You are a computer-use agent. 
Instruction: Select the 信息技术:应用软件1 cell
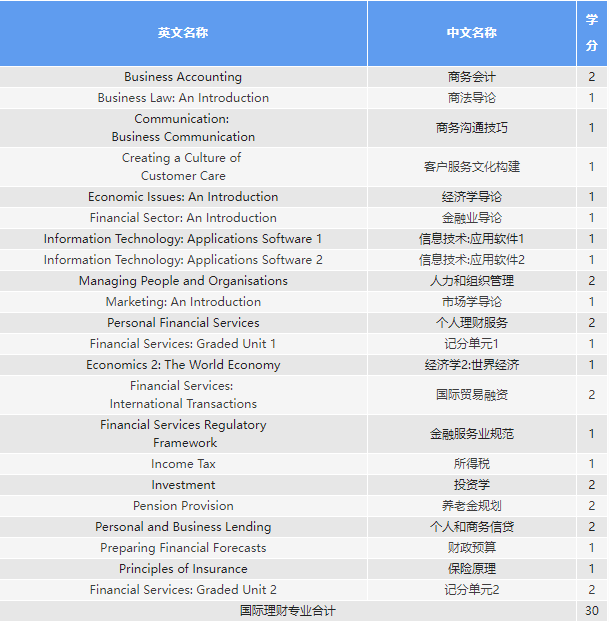point(472,239)
